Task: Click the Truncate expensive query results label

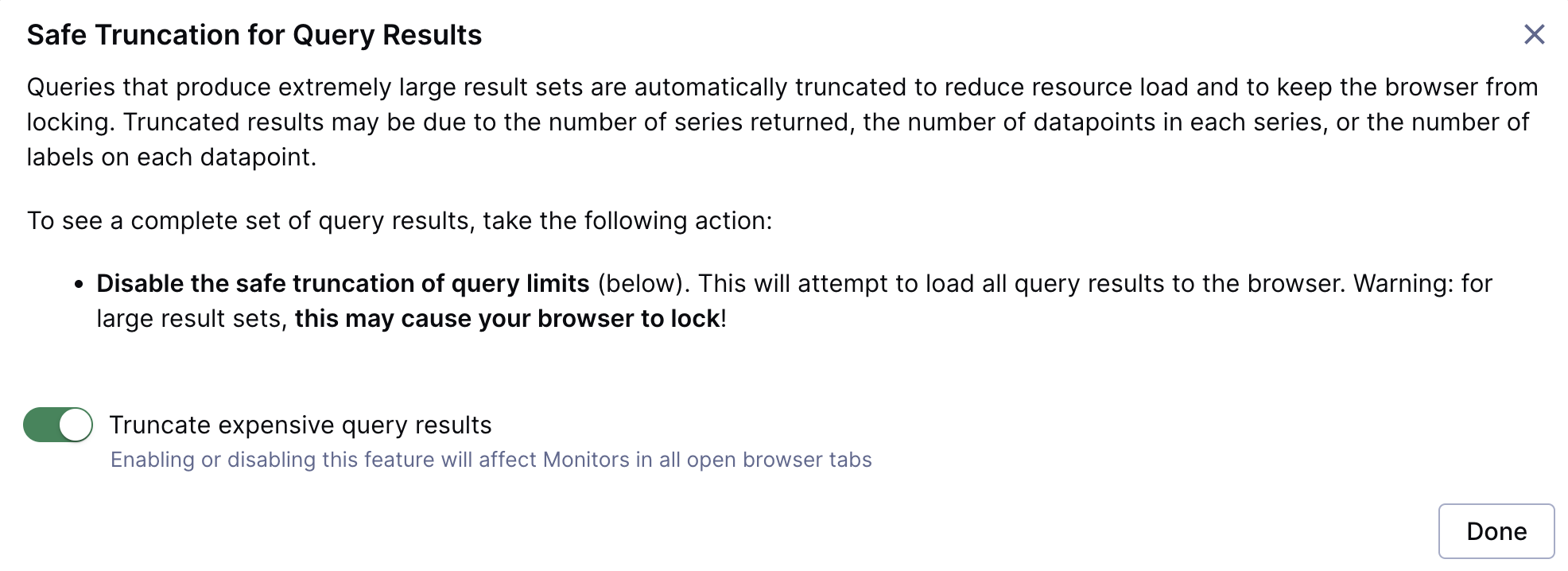Action: coord(301,425)
